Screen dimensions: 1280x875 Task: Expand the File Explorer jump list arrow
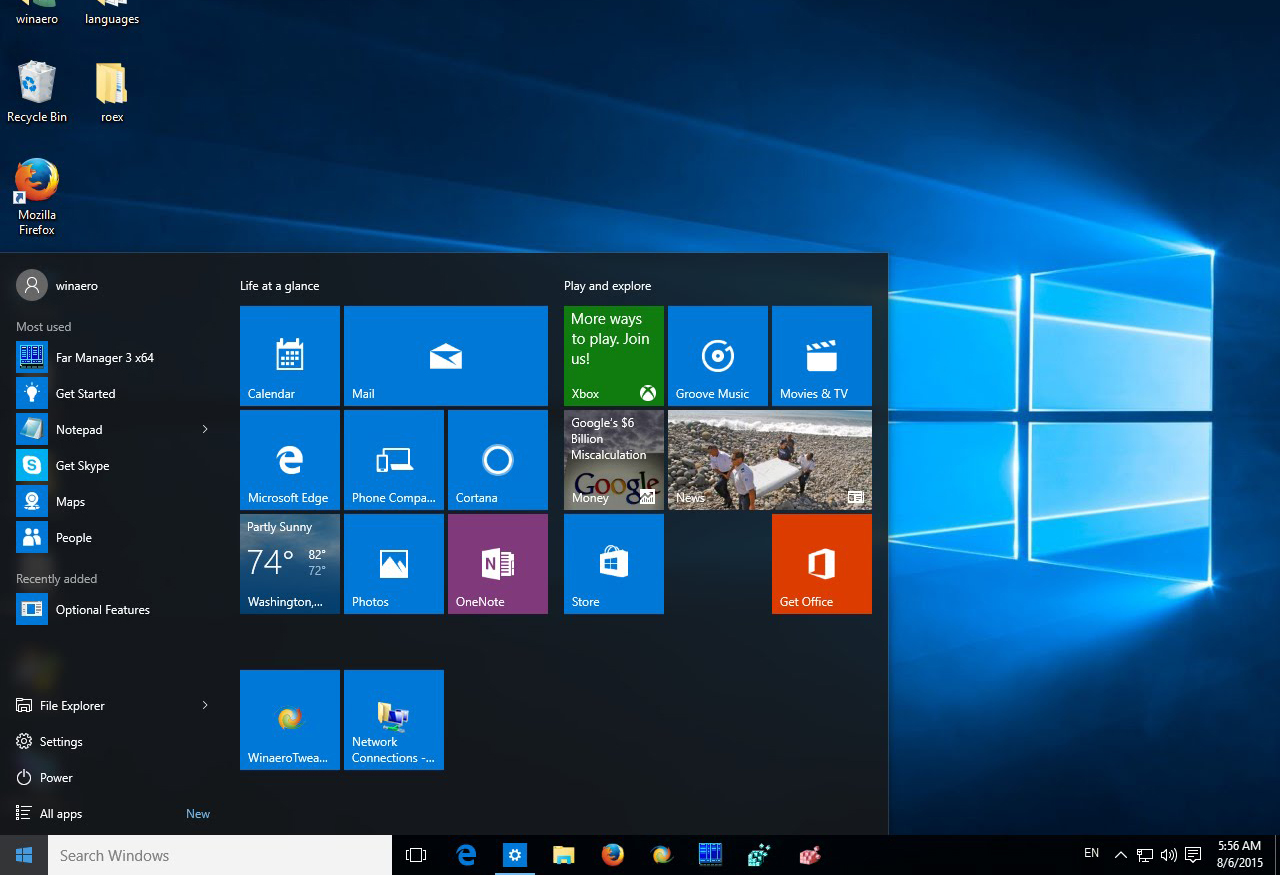(x=205, y=705)
